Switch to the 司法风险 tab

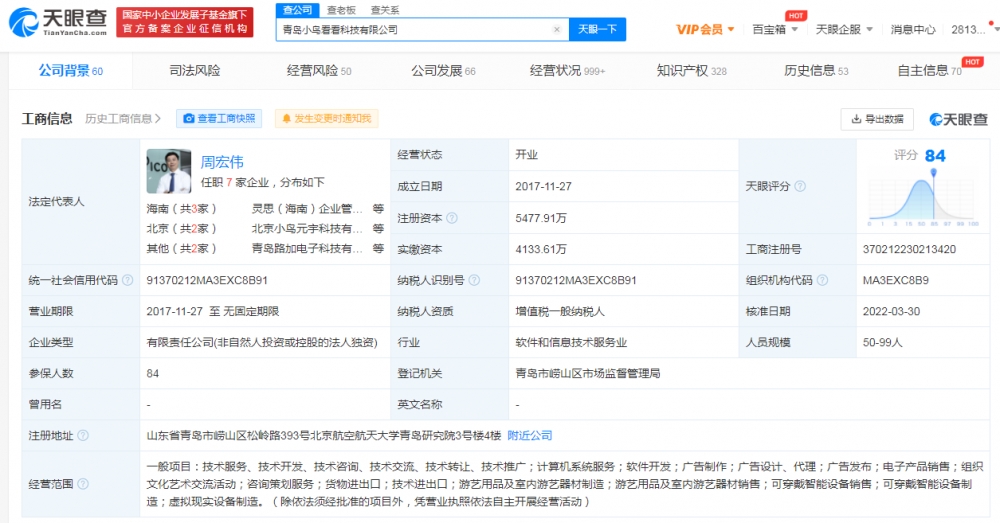[195, 70]
